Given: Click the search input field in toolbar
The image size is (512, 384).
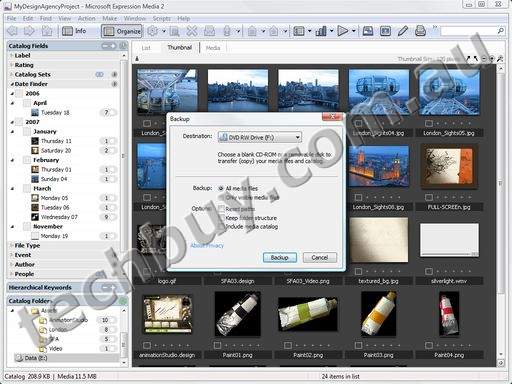Looking at the screenshot, I should (468, 31).
